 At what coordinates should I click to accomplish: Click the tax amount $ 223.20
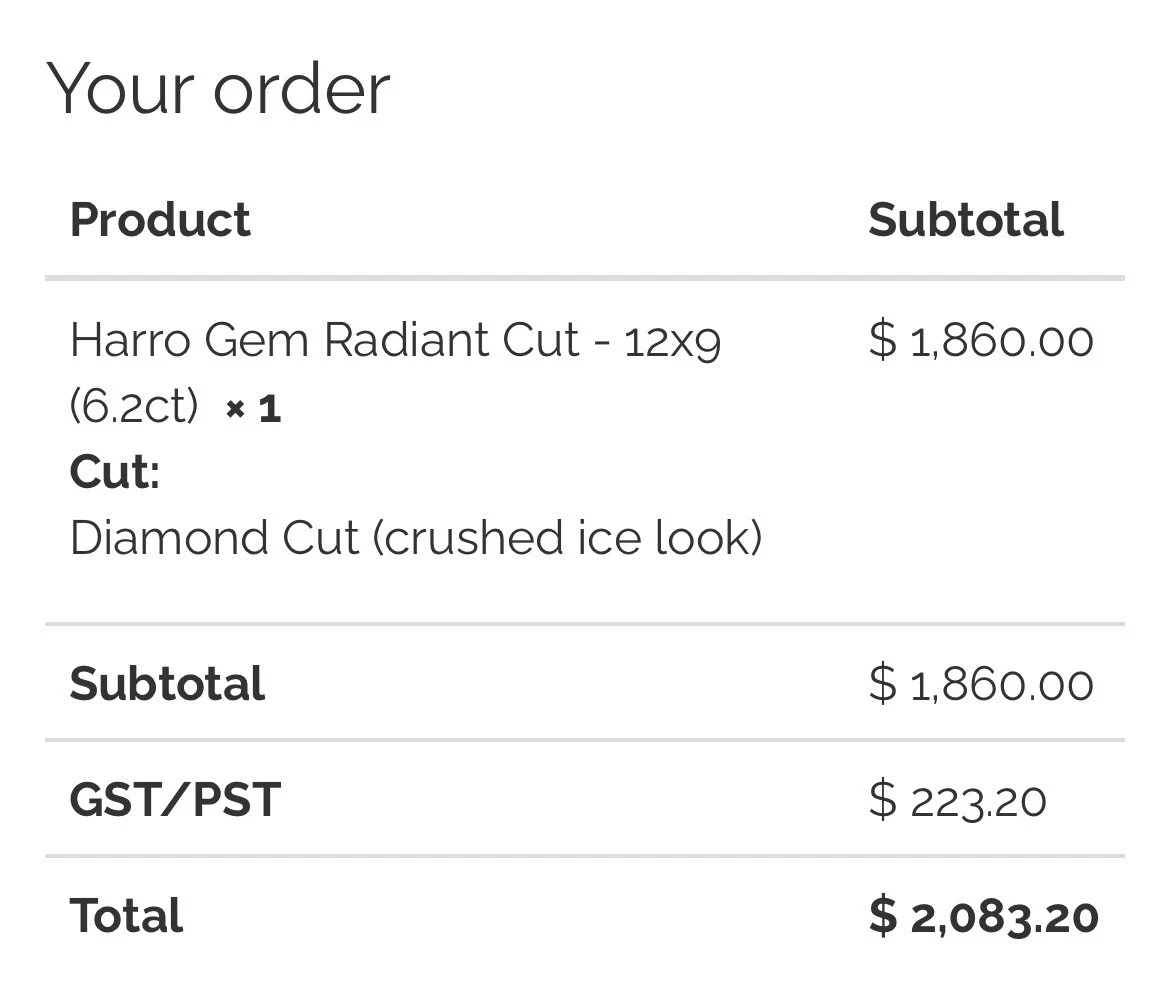pos(957,801)
